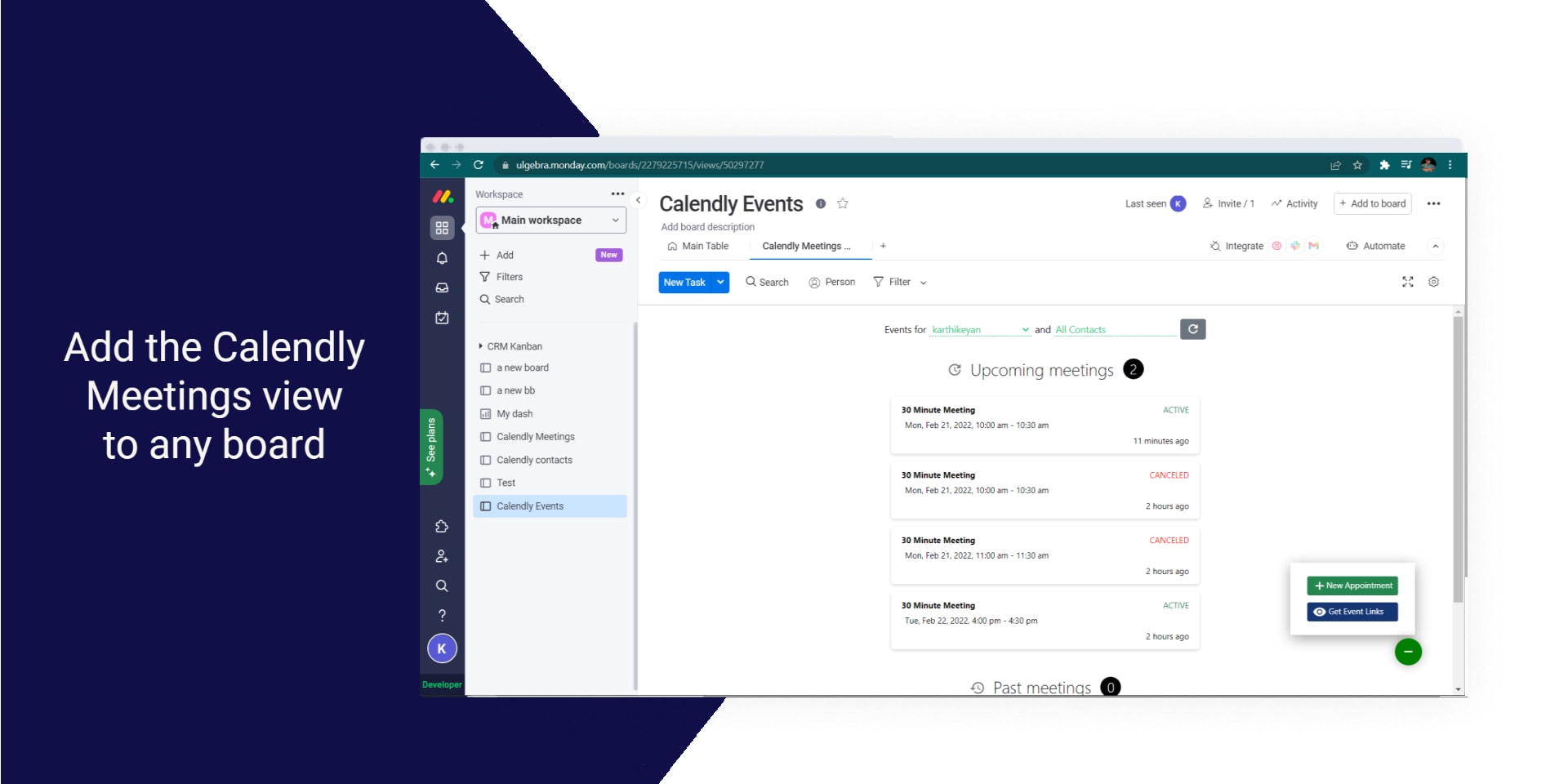This screenshot has width=1568, height=784.
Task: Click Add board description text
Action: point(707,227)
